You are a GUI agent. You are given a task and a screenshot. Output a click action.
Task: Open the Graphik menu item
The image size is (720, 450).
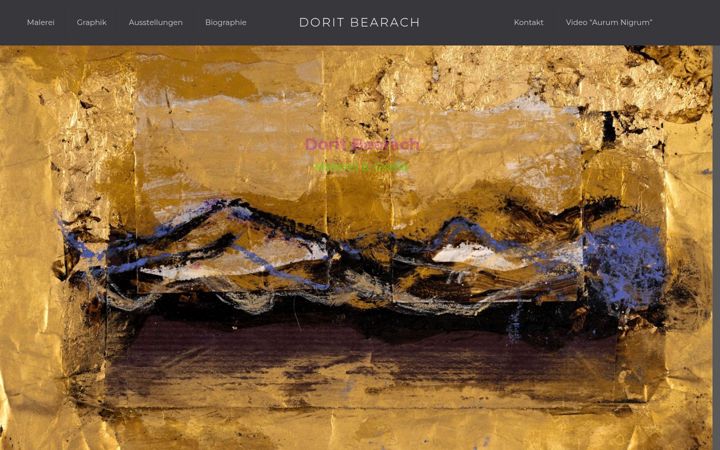click(91, 22)
